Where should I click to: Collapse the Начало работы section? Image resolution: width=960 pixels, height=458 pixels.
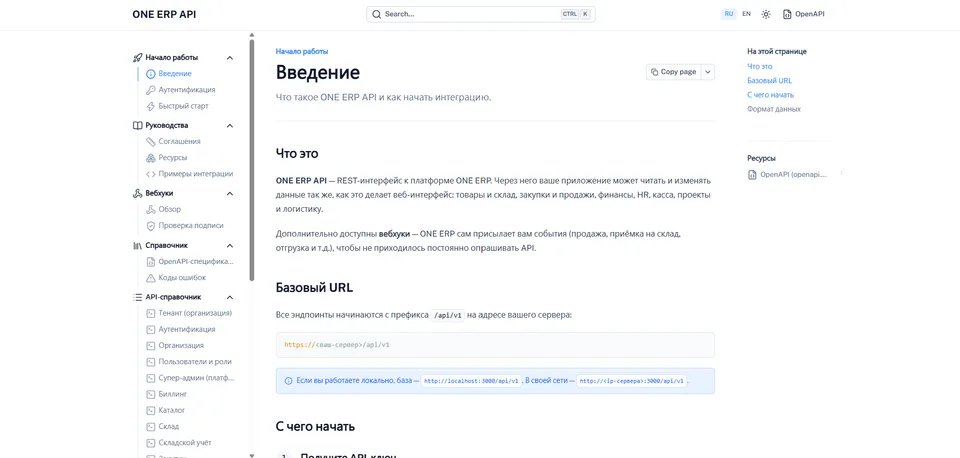[x=230, y=58]
